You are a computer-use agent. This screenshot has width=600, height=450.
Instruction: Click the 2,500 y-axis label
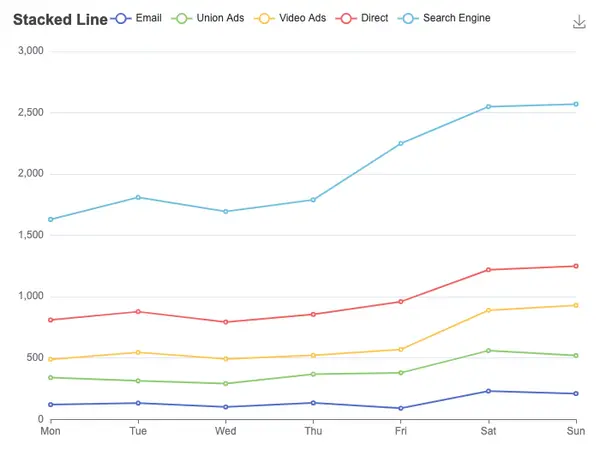point(31,112)
